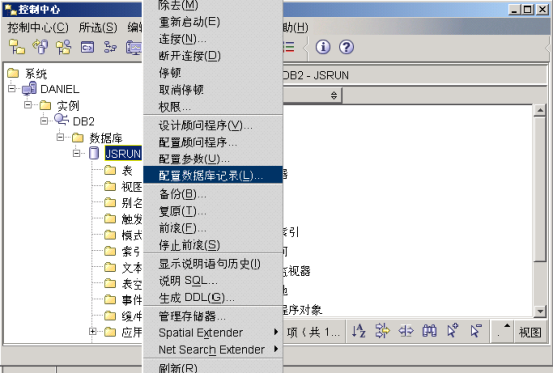Select 说明 SQL... menu entry
Screen dimensions: 554x374
213,281
